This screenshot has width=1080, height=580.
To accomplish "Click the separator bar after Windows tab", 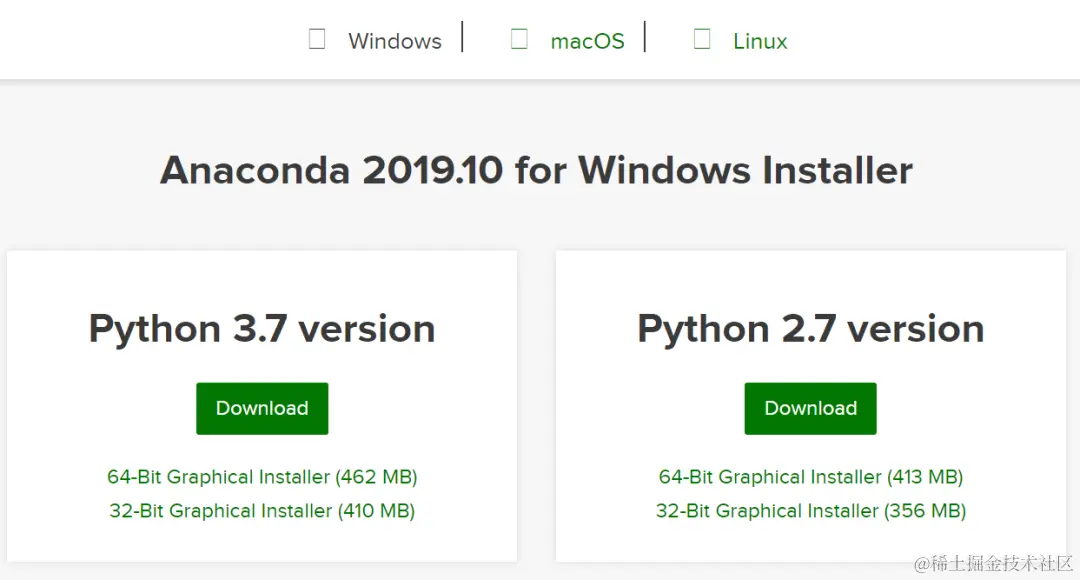I will 462,36.
